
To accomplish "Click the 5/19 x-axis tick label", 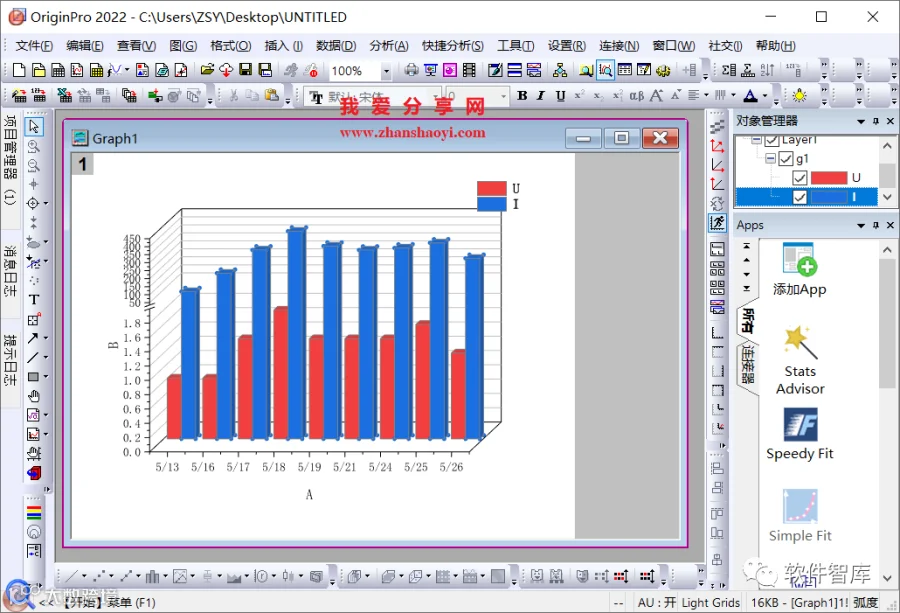I will [309, 467].
